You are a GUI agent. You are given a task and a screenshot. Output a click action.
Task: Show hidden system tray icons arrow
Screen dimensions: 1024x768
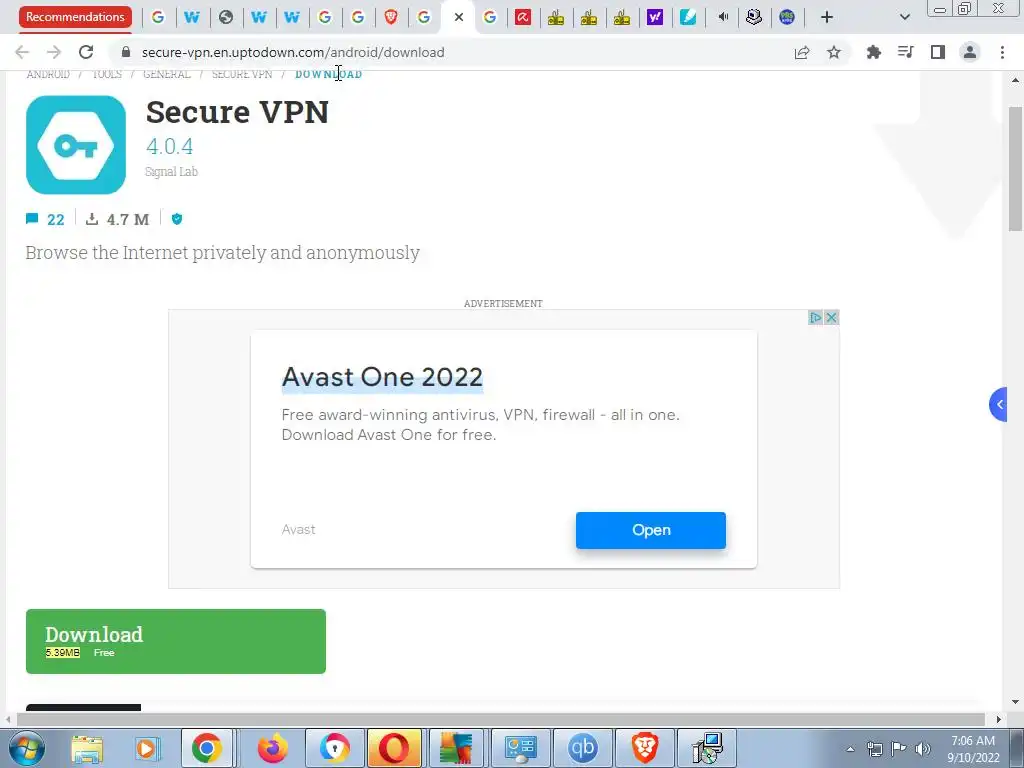coord(850,749)
